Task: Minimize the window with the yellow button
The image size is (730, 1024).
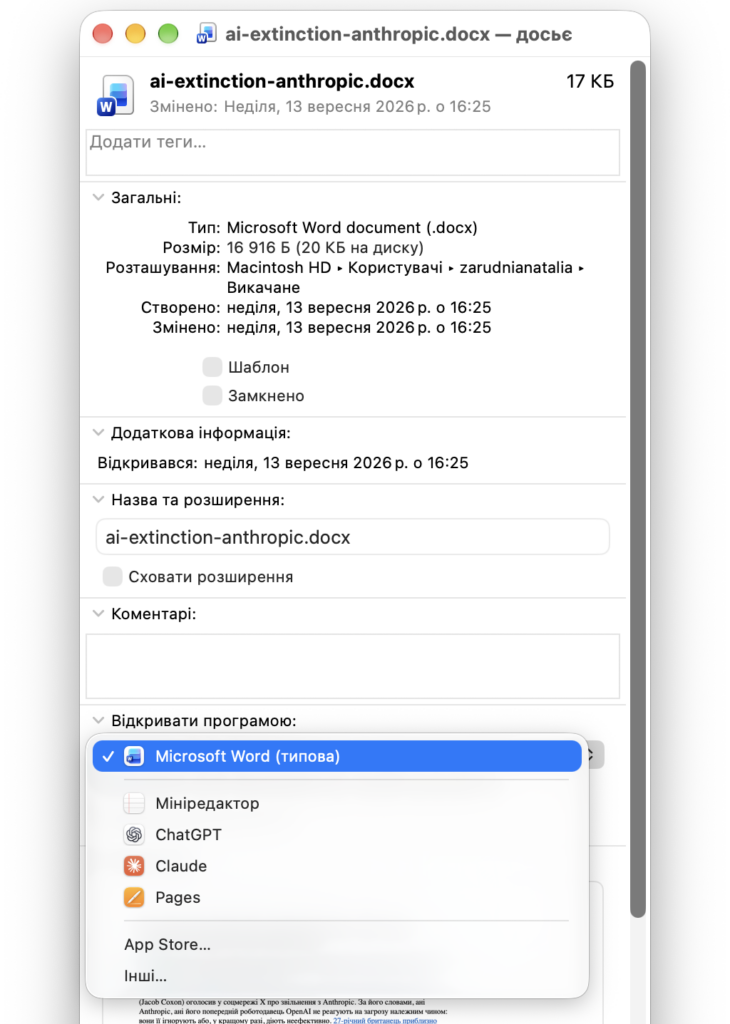Action: pos(135,33)
